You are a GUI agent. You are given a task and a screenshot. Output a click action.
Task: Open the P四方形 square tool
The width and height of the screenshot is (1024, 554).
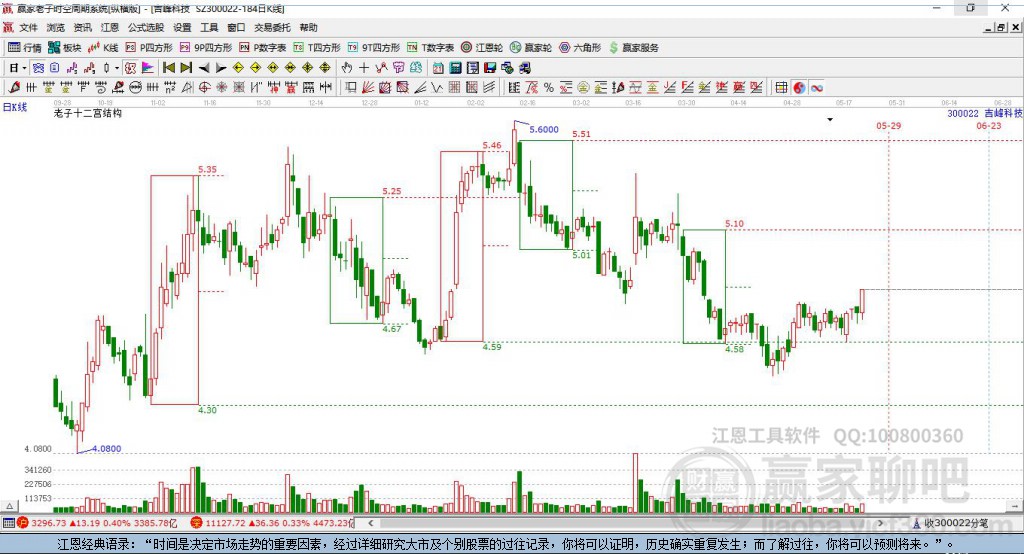(x=149, y=48)
